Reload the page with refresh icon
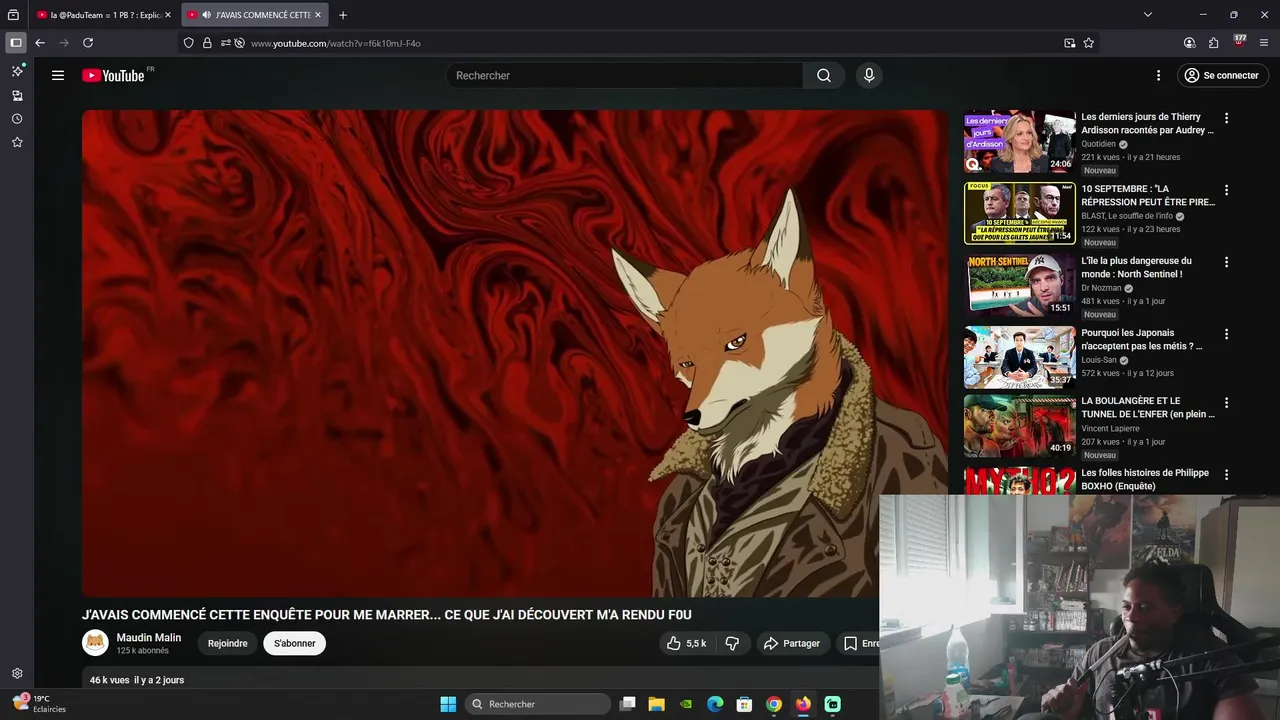 88,43
